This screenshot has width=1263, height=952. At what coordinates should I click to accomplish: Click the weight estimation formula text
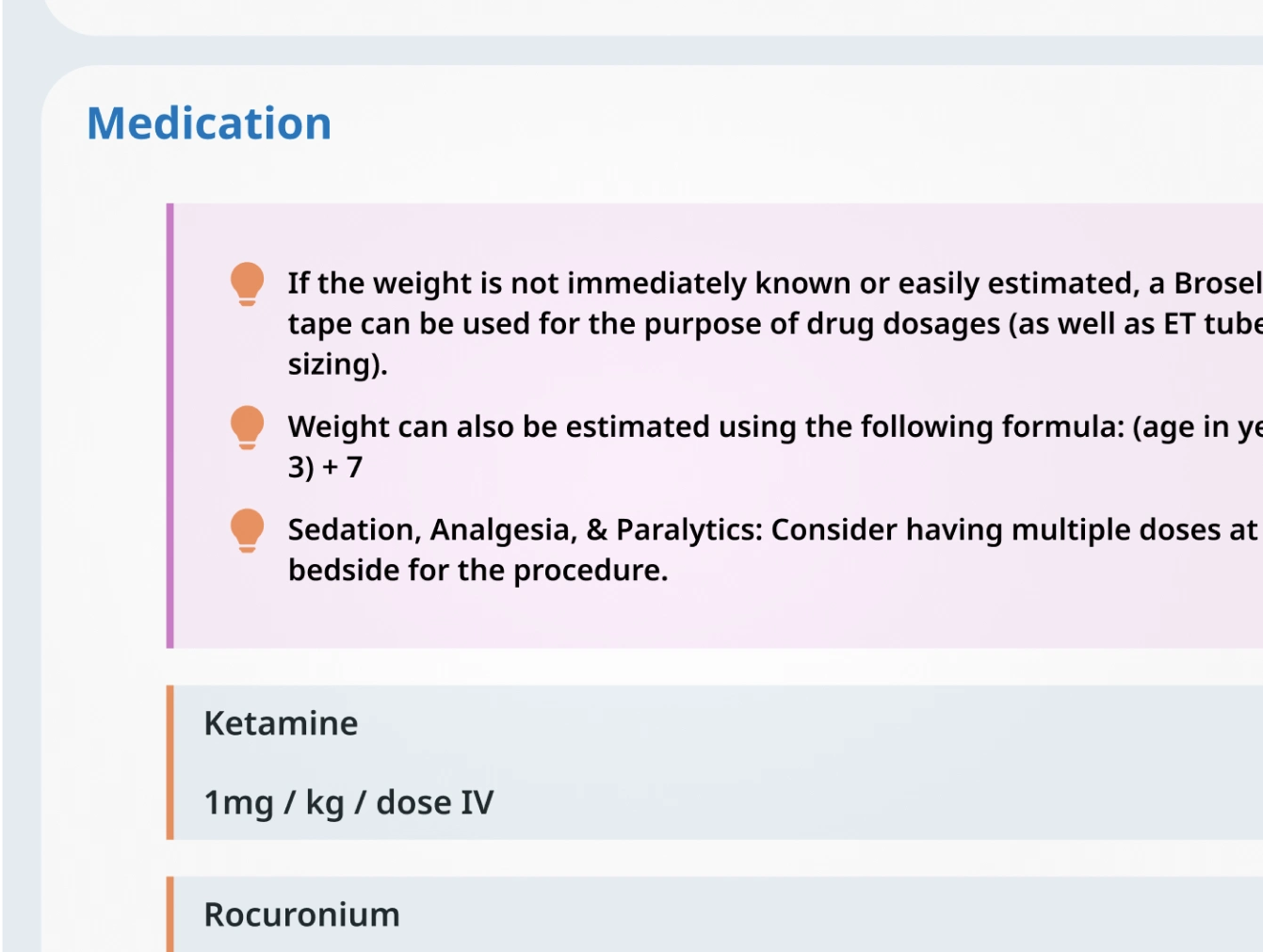click(774, 446)
